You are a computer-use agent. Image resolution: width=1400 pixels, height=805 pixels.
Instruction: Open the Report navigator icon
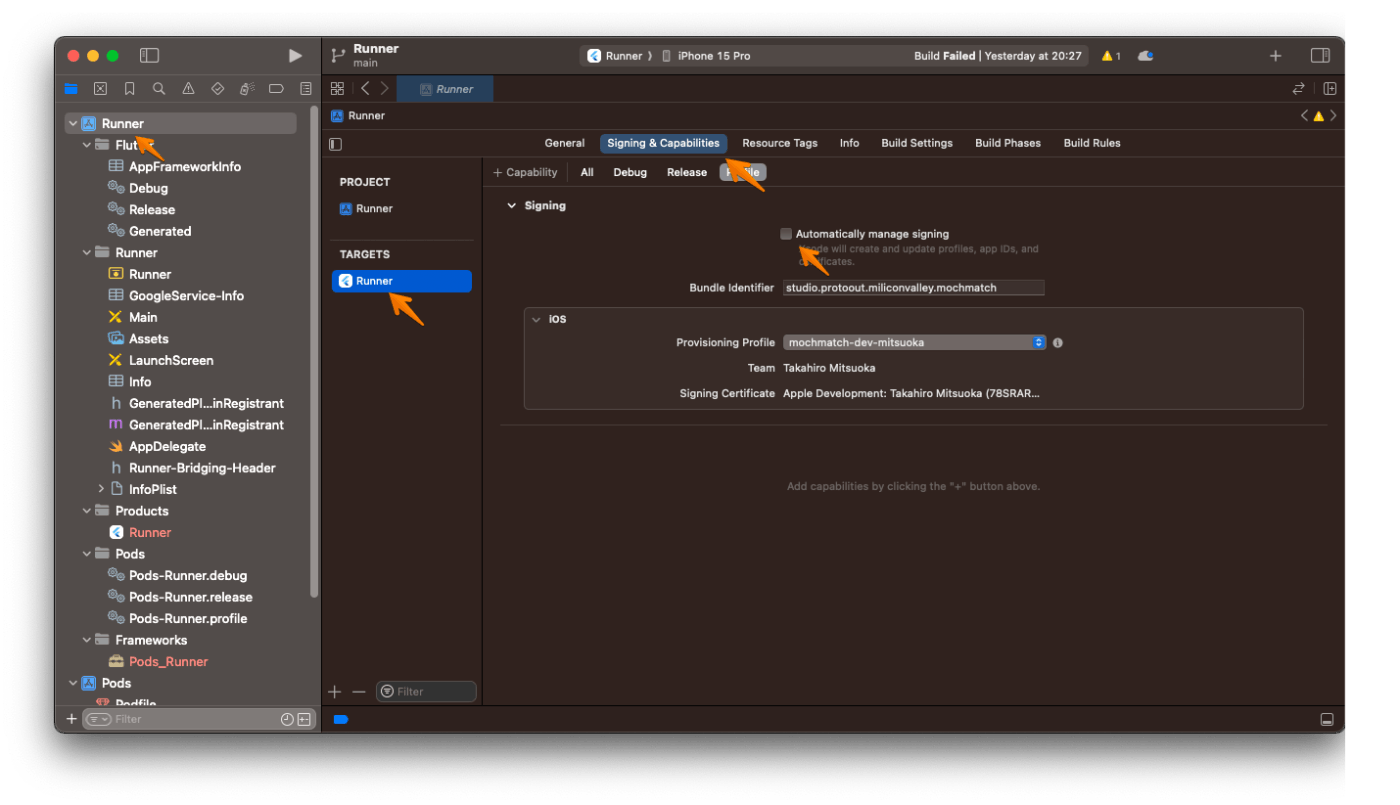point(305,89)
